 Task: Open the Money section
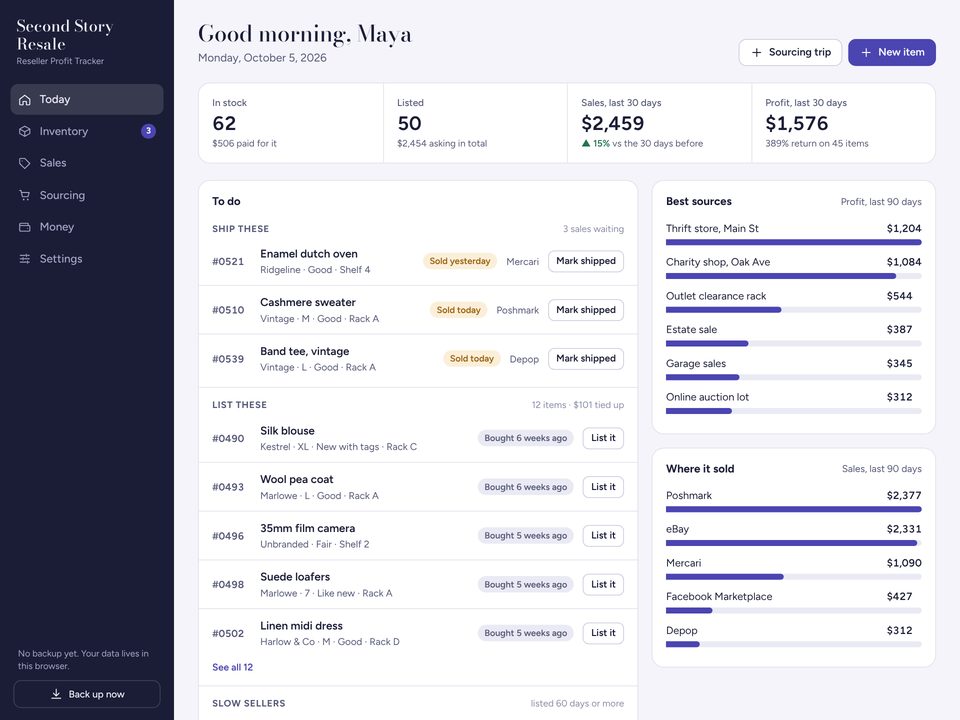(87, 227)
